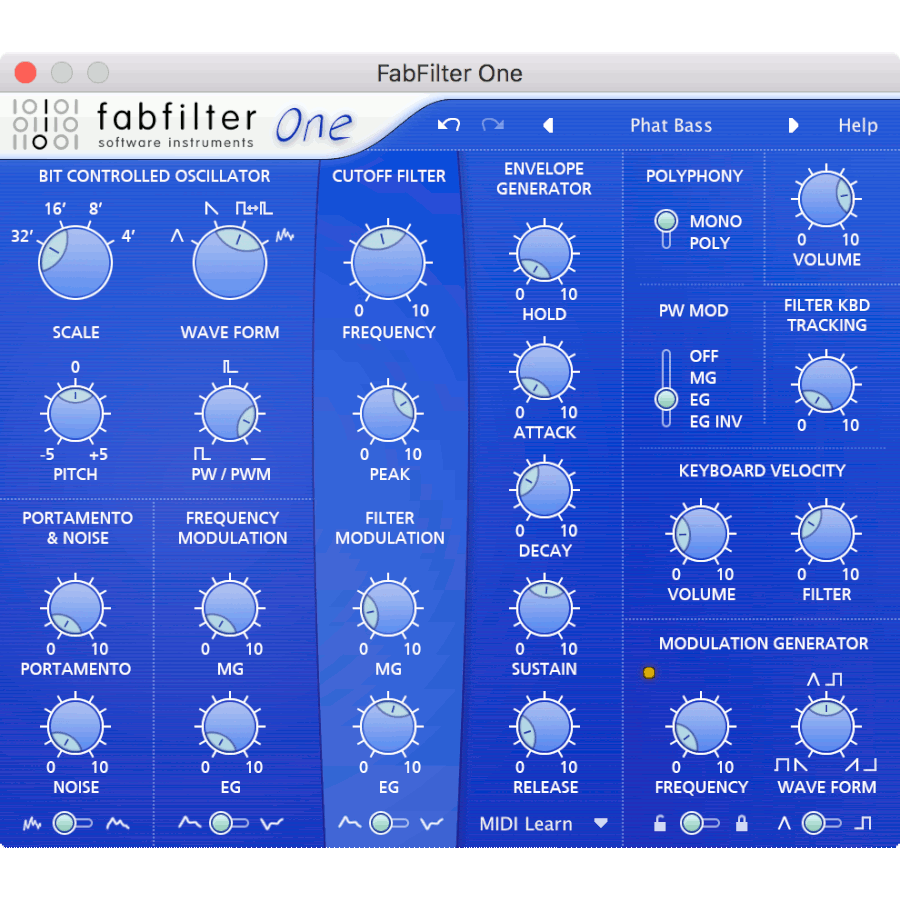The width and height of the screenshot is (900, 900).
Task: Click the Frequency Modulation MG knob
Action: click(x=230, y=608)
